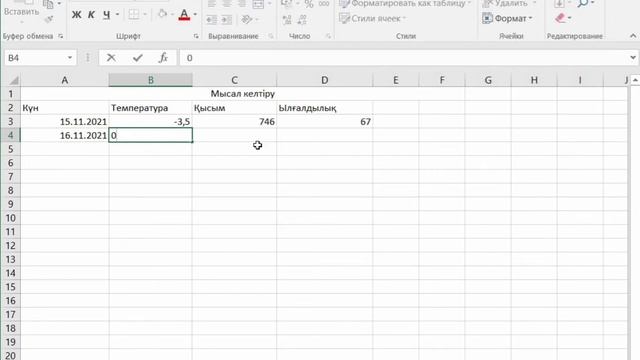Apply italic with the К button
Screen dimensions: 640x360
[x=91, y=15]
